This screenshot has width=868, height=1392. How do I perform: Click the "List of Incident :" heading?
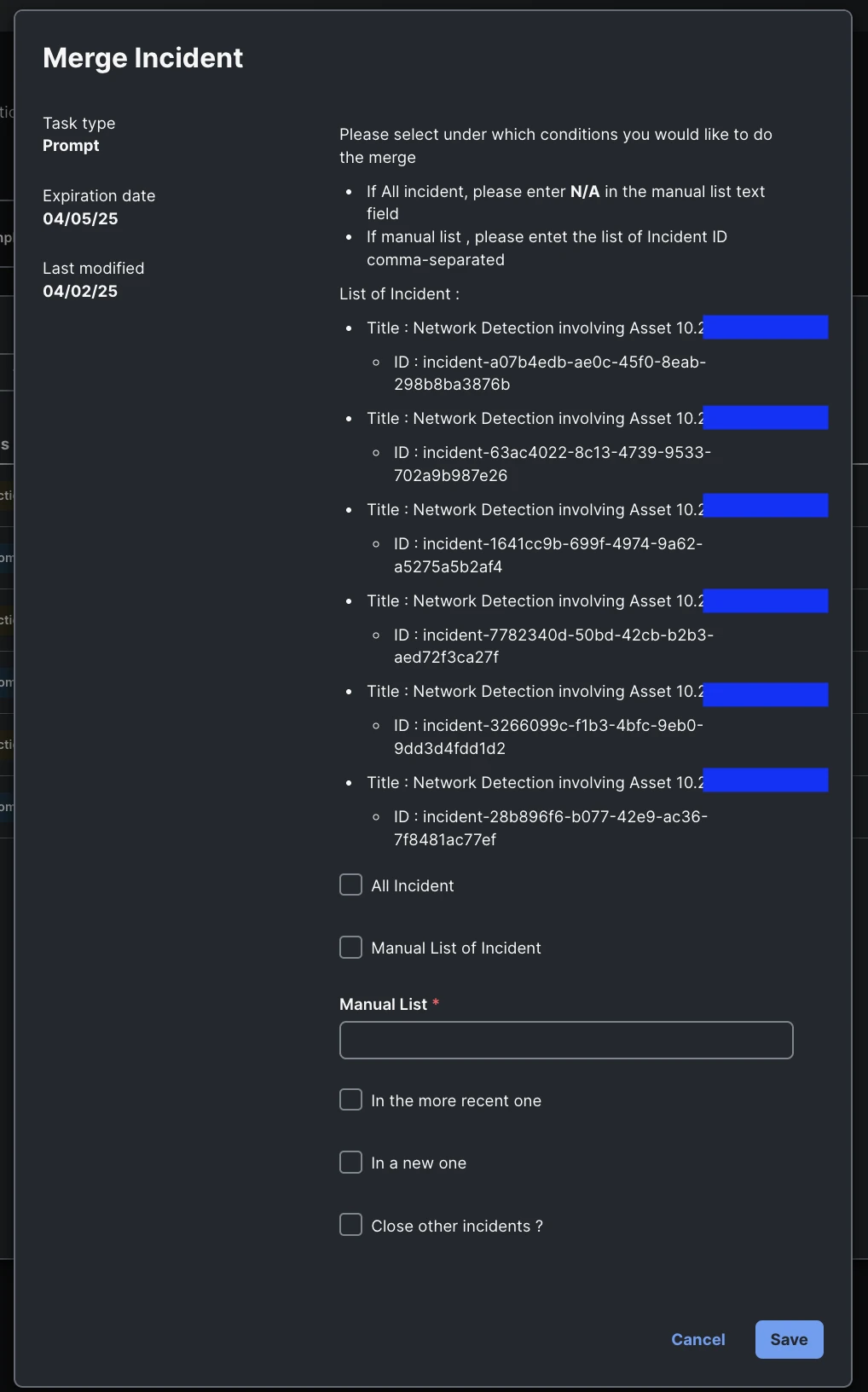399,293
